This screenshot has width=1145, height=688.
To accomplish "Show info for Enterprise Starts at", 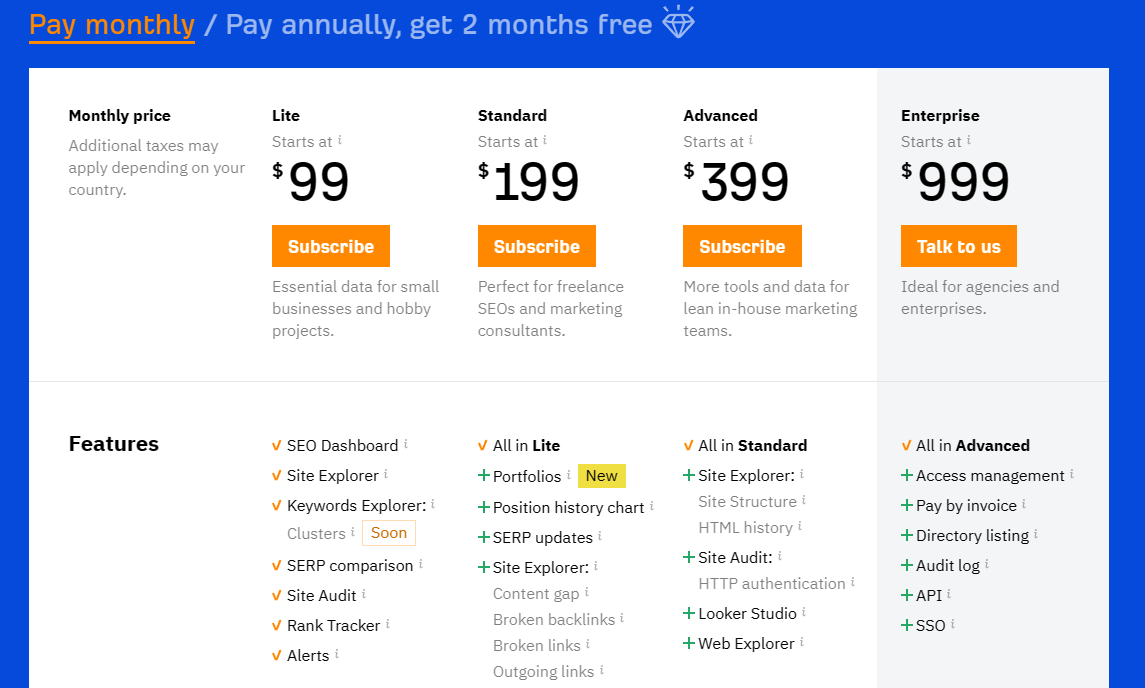I will pos(969,139).
